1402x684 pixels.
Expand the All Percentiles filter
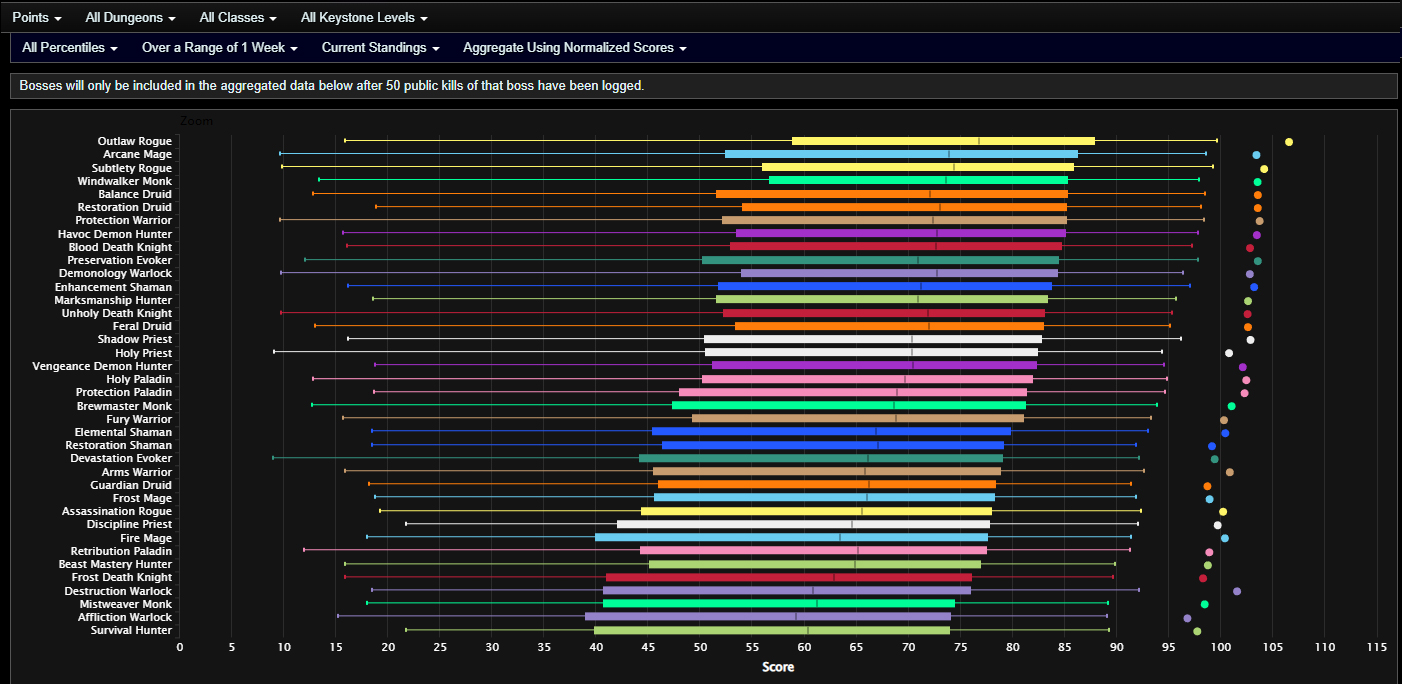point(69,48)
